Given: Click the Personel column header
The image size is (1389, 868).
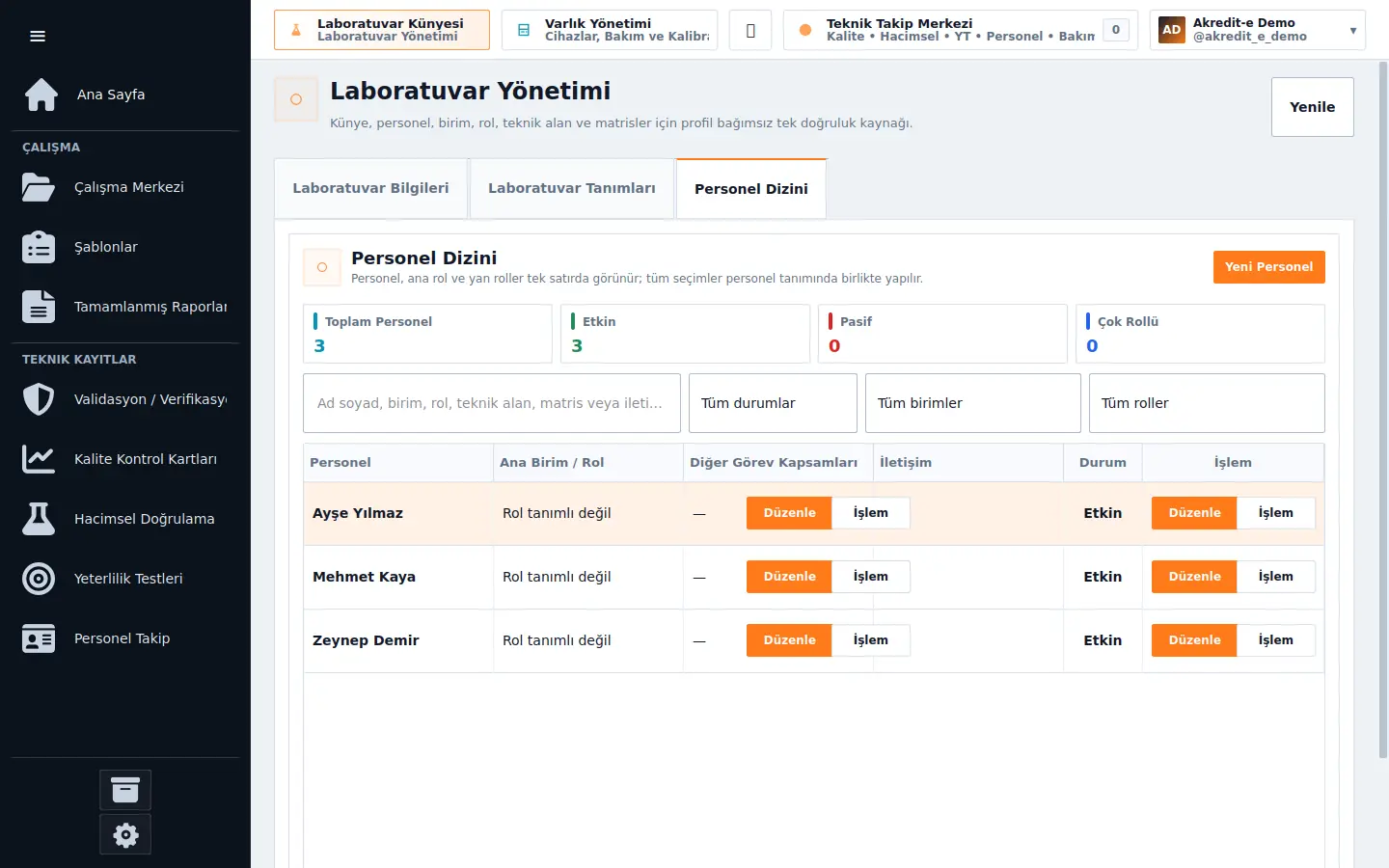Looking at the screenshot, I should tap(398, 463).
